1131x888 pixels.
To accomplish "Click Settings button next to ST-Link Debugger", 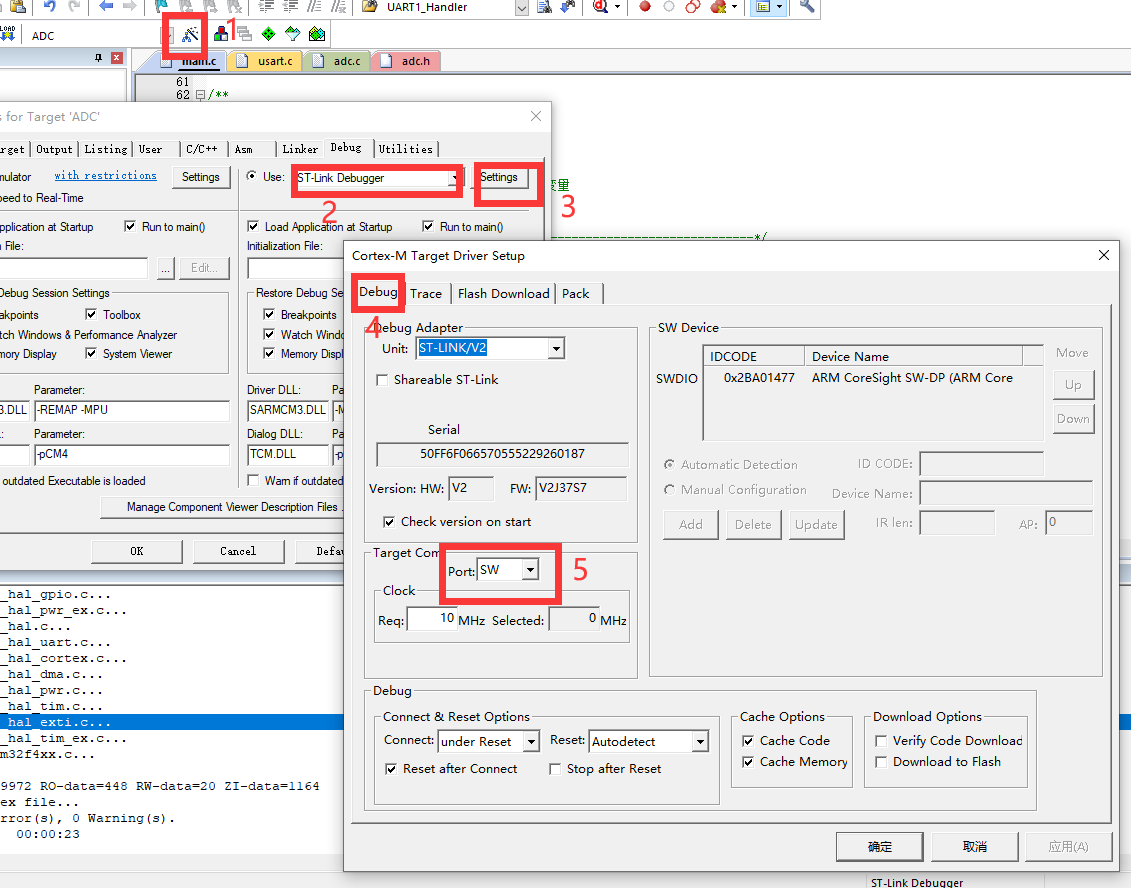I will [499, 177].
